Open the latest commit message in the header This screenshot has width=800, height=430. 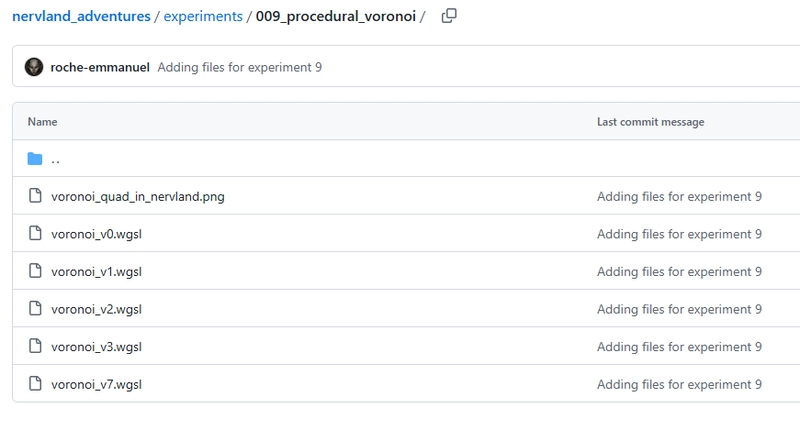(x=239, y=67)
